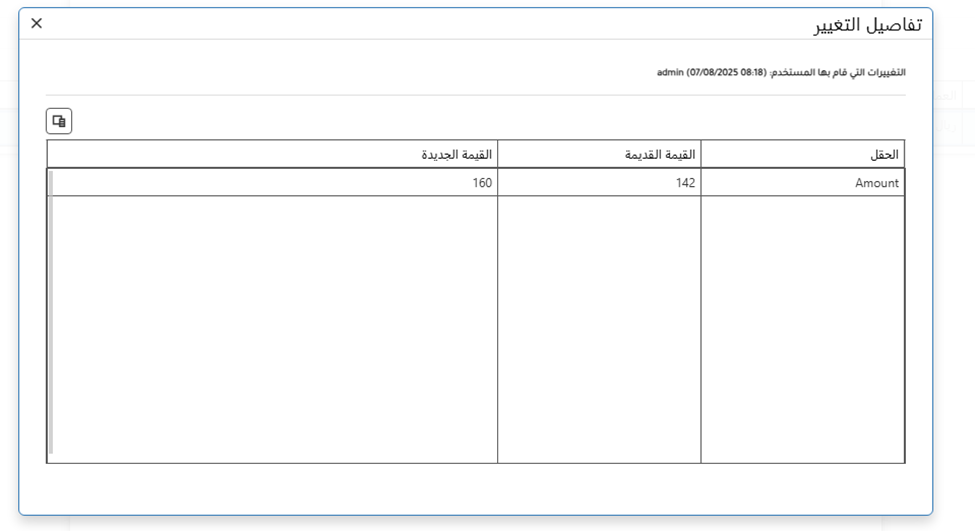Click the separator line under user info

click(475, 95)
